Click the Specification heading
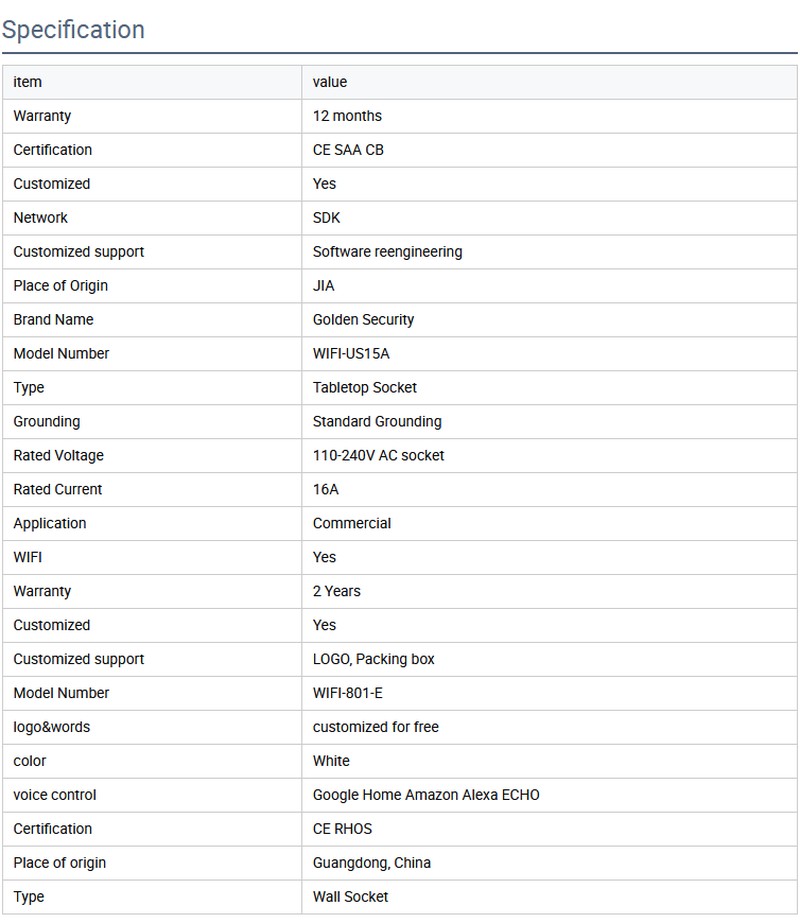 pyautogui.click(x=73, y=30)
